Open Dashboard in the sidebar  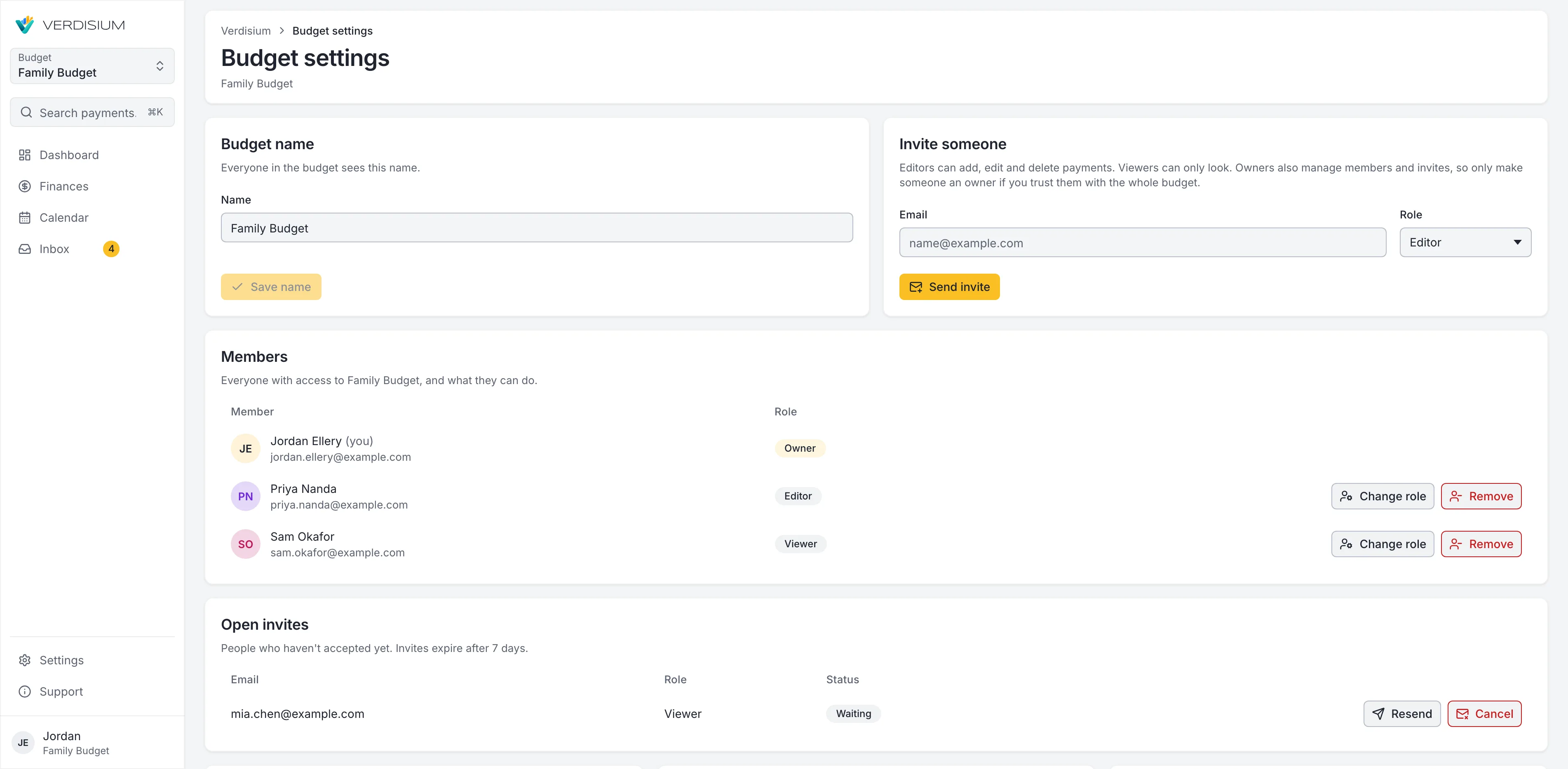[92, 155]
